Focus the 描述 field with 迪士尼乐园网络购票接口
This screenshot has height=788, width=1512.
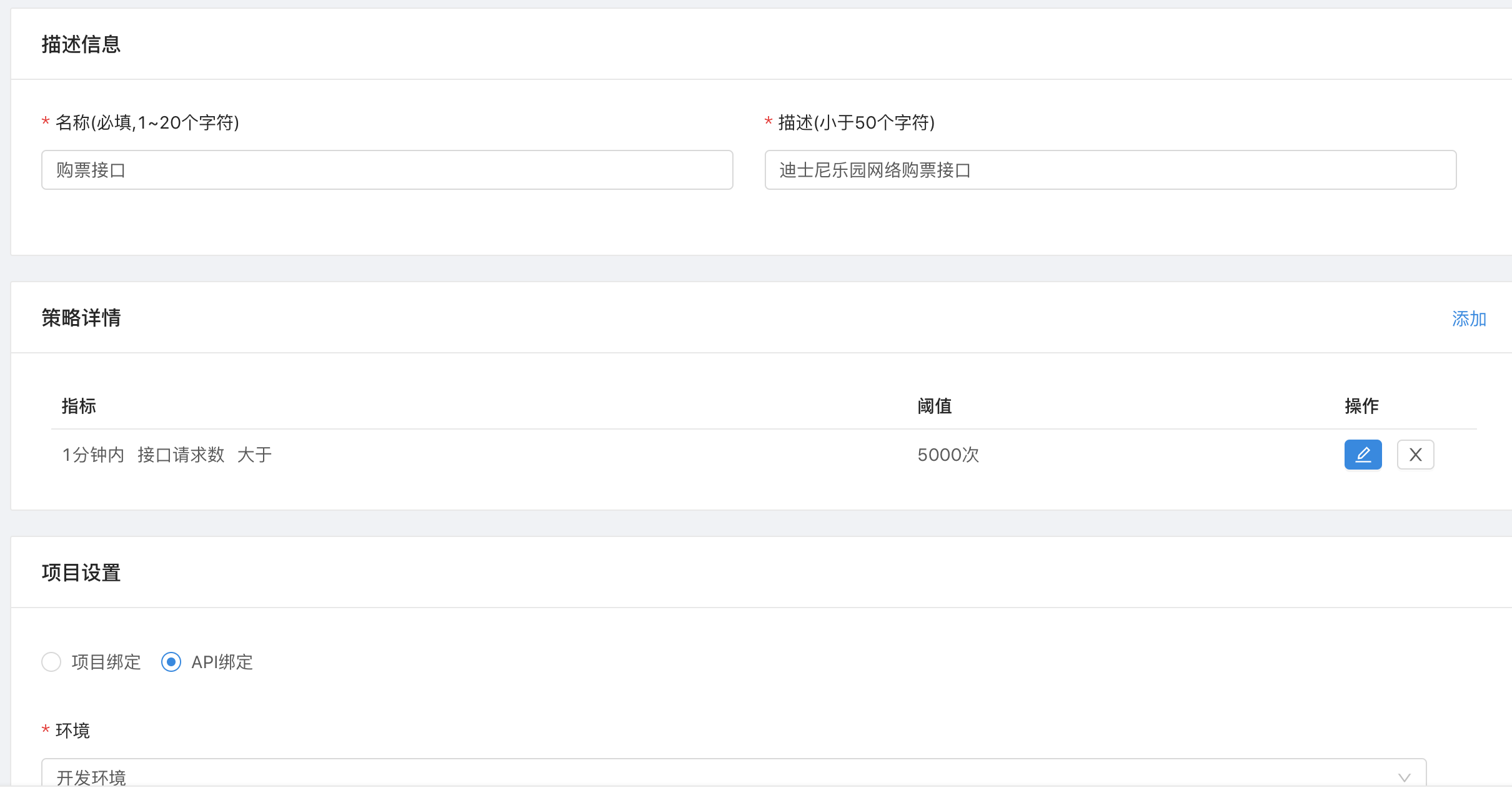coord(1110,170)
